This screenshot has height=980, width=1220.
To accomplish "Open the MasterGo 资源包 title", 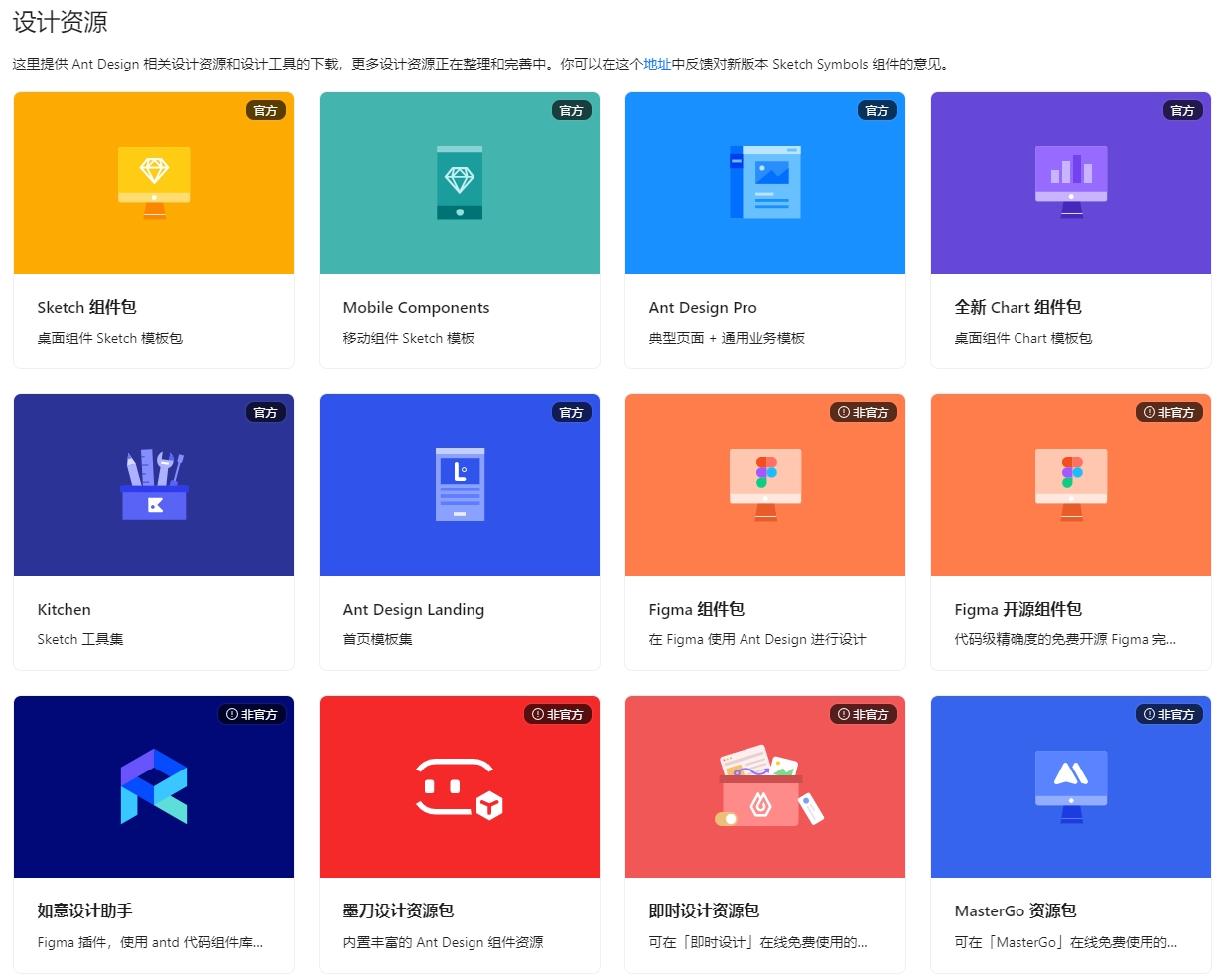I will point(1016,910).
